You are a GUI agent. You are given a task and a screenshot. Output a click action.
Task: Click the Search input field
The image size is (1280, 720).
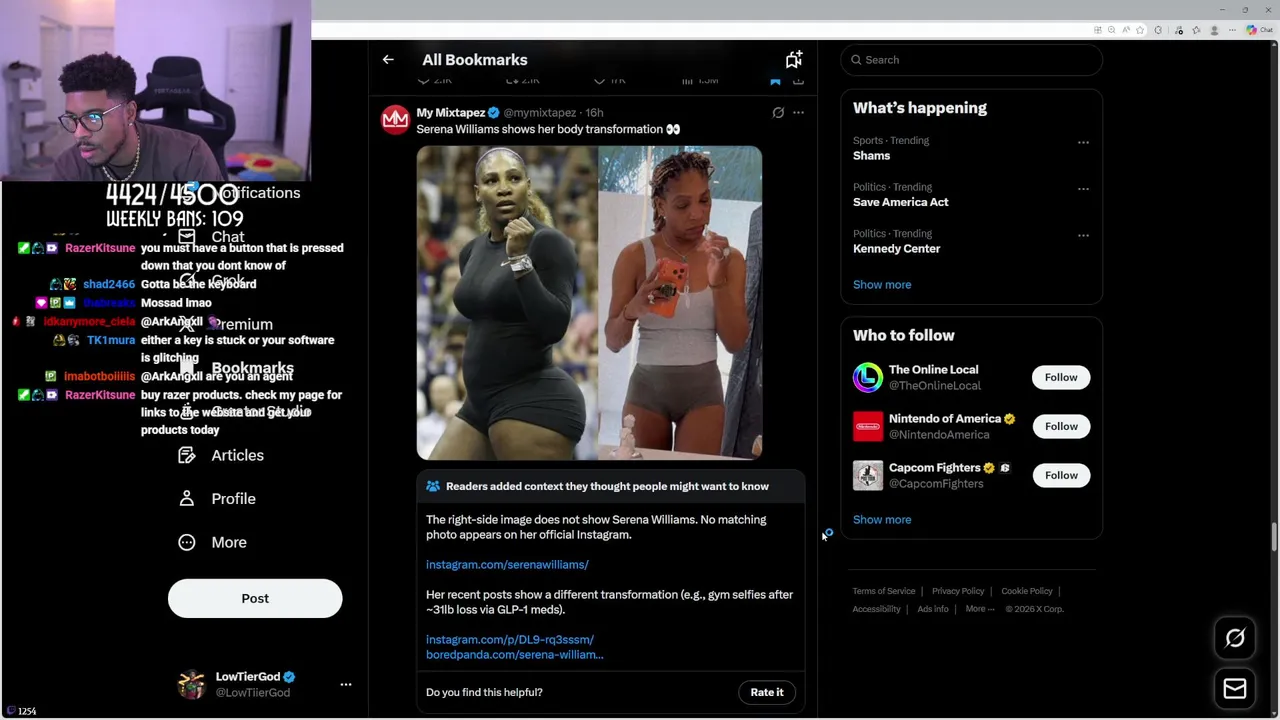coord(972,60)
